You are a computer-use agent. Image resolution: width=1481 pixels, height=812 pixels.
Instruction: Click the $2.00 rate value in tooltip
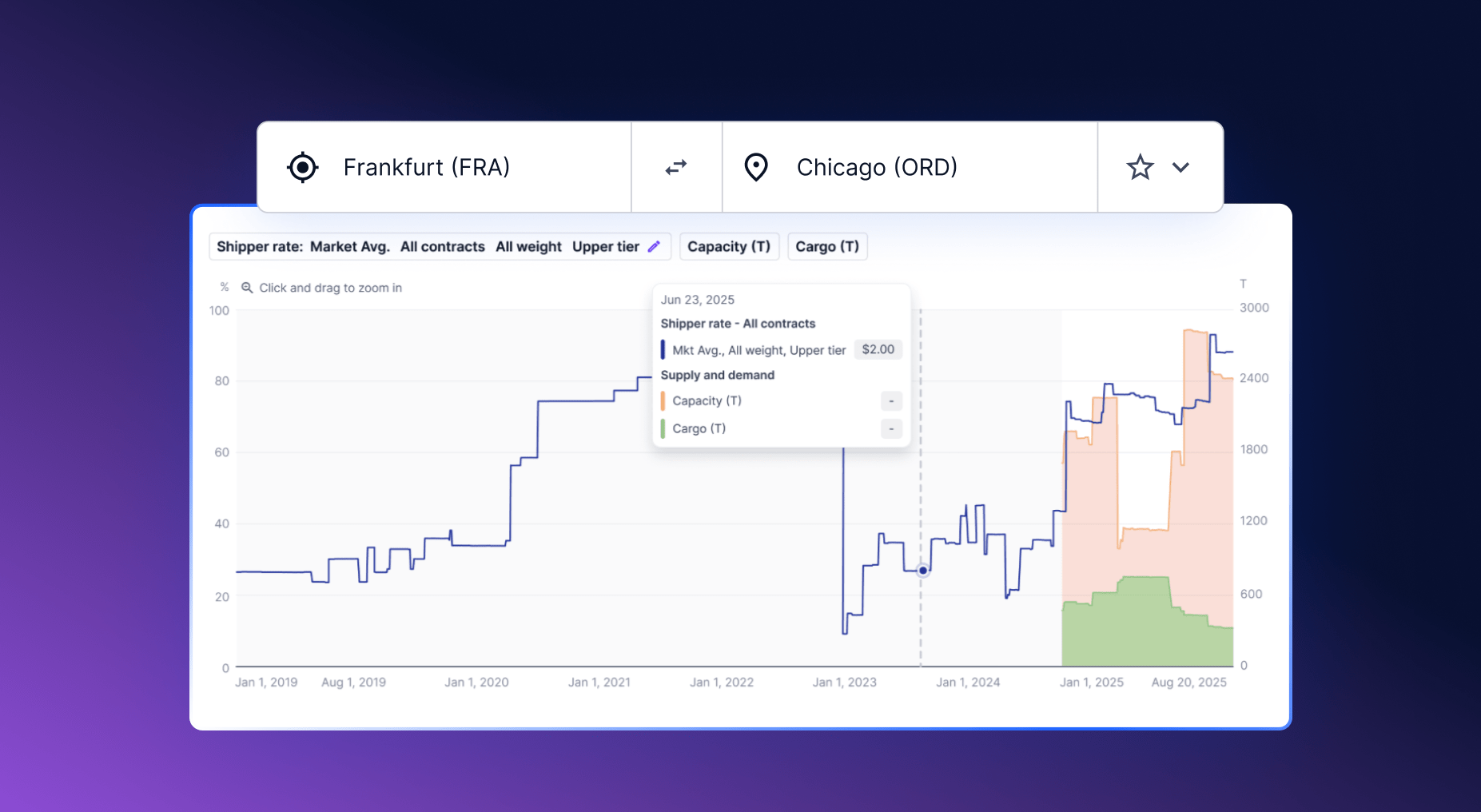pyautogui.click(x=877, y=349)
